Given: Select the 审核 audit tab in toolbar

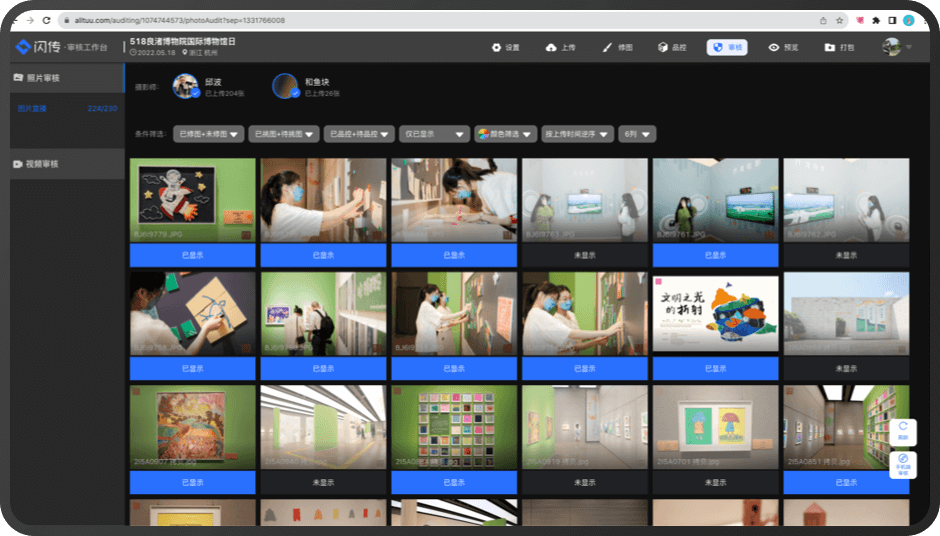Looking at the screenshot, I should point(726,47).
